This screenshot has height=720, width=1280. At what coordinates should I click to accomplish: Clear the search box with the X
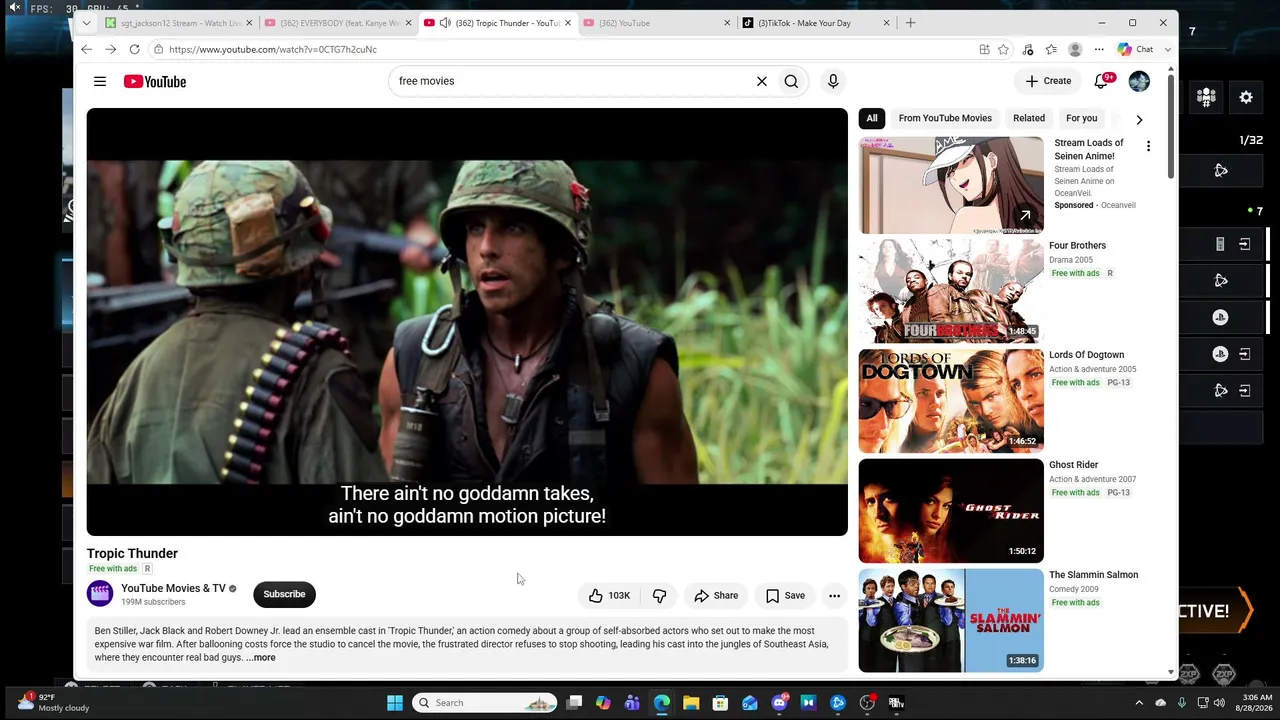762,81
